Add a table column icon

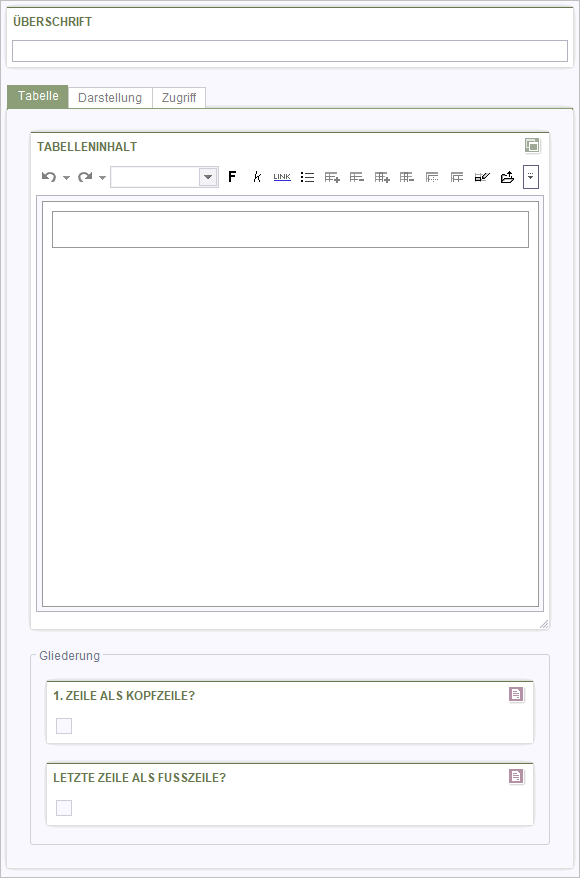click(x=382, y=178)
